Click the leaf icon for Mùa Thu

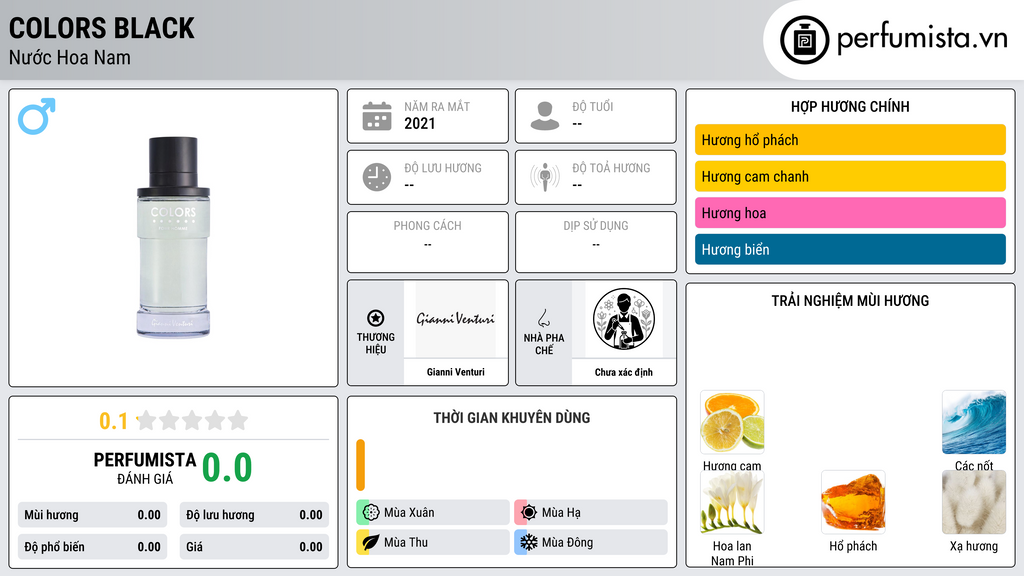pos(371,542)
